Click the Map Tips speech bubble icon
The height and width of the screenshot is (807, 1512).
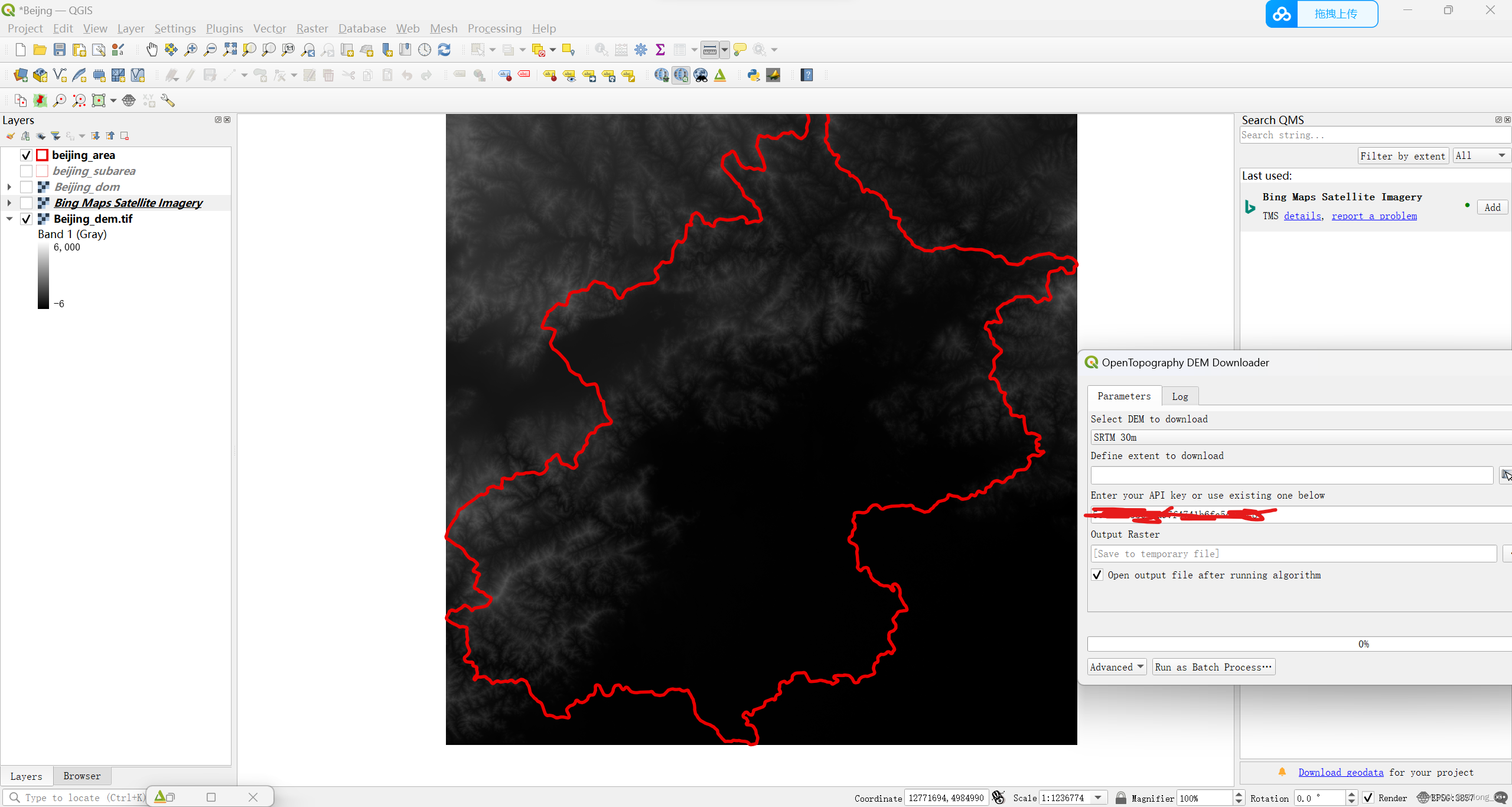pyautogui.click(x=739, y=50)
